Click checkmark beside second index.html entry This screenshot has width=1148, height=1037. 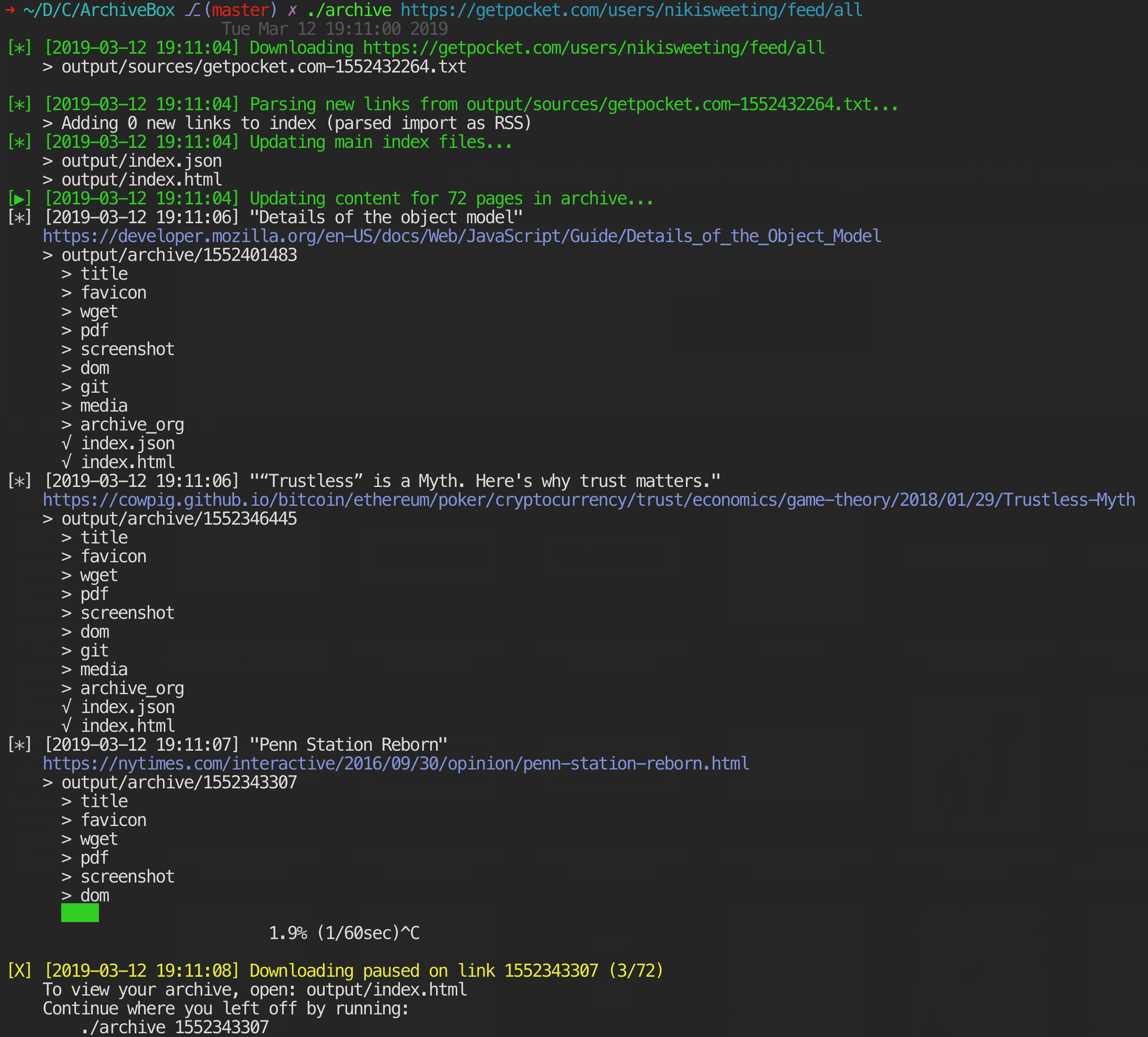[x=66, y=726]
